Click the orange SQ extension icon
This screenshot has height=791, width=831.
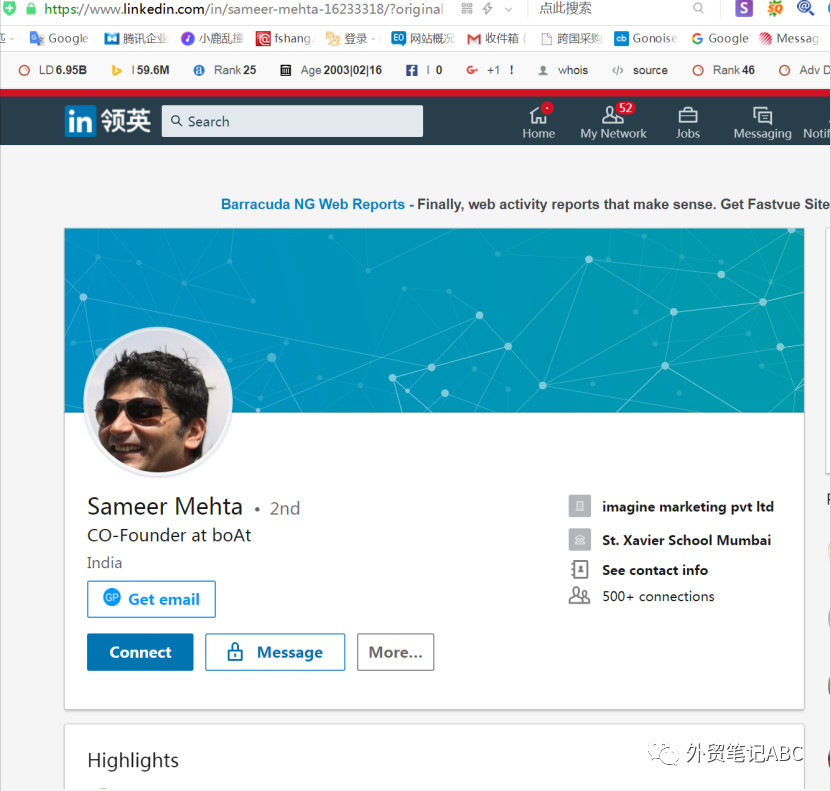pyautogui.click(x=775, y=8)
